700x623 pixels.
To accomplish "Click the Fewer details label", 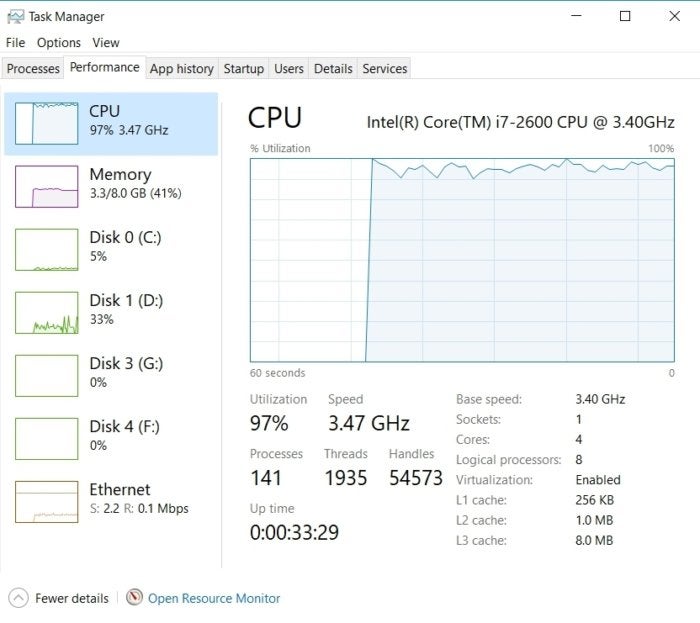I will click(x=72, y=598).
